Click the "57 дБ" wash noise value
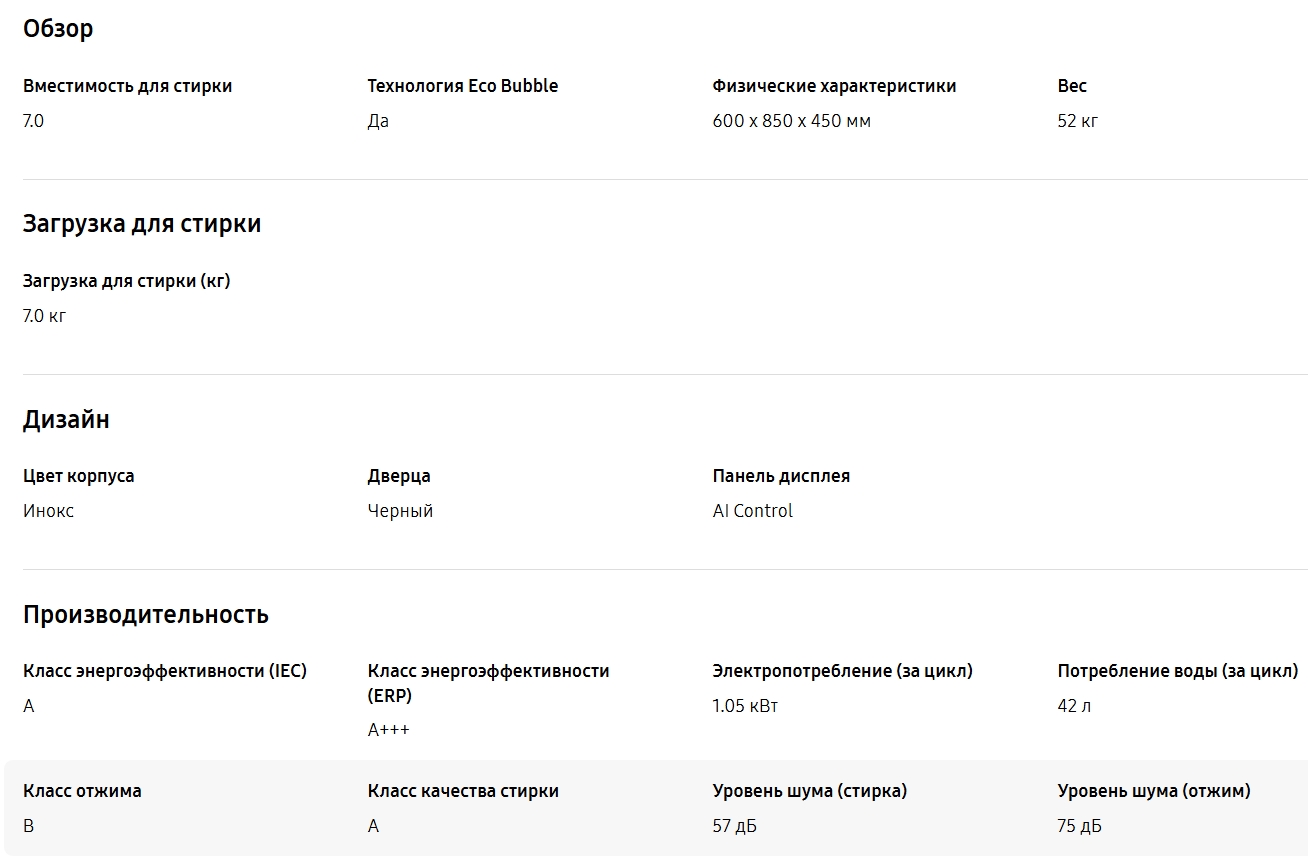Image resolution: width=1308 pixels, height=863 pixels. click(x=735, y=826)
